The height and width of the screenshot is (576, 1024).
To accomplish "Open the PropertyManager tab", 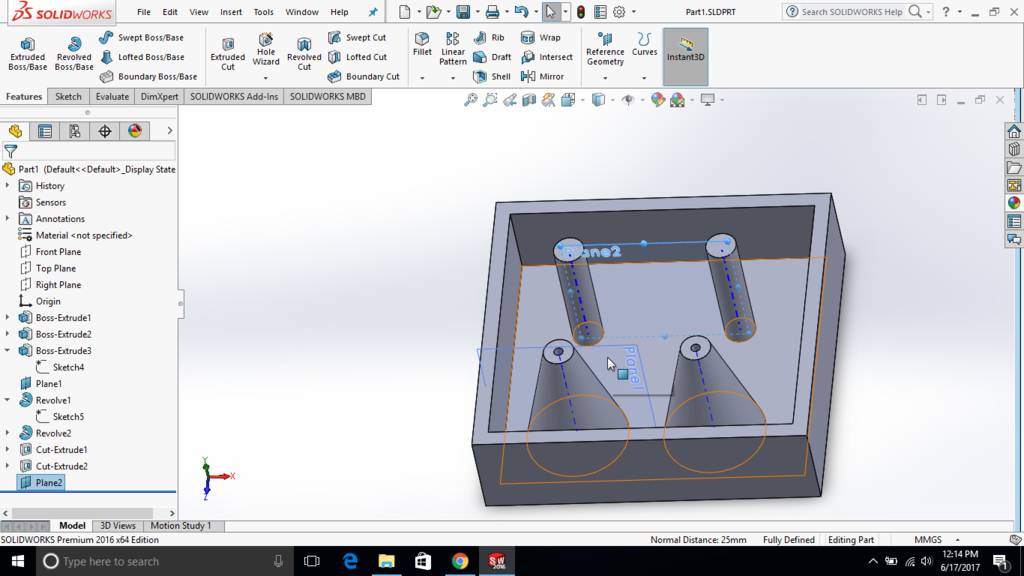I will (45, 131).
